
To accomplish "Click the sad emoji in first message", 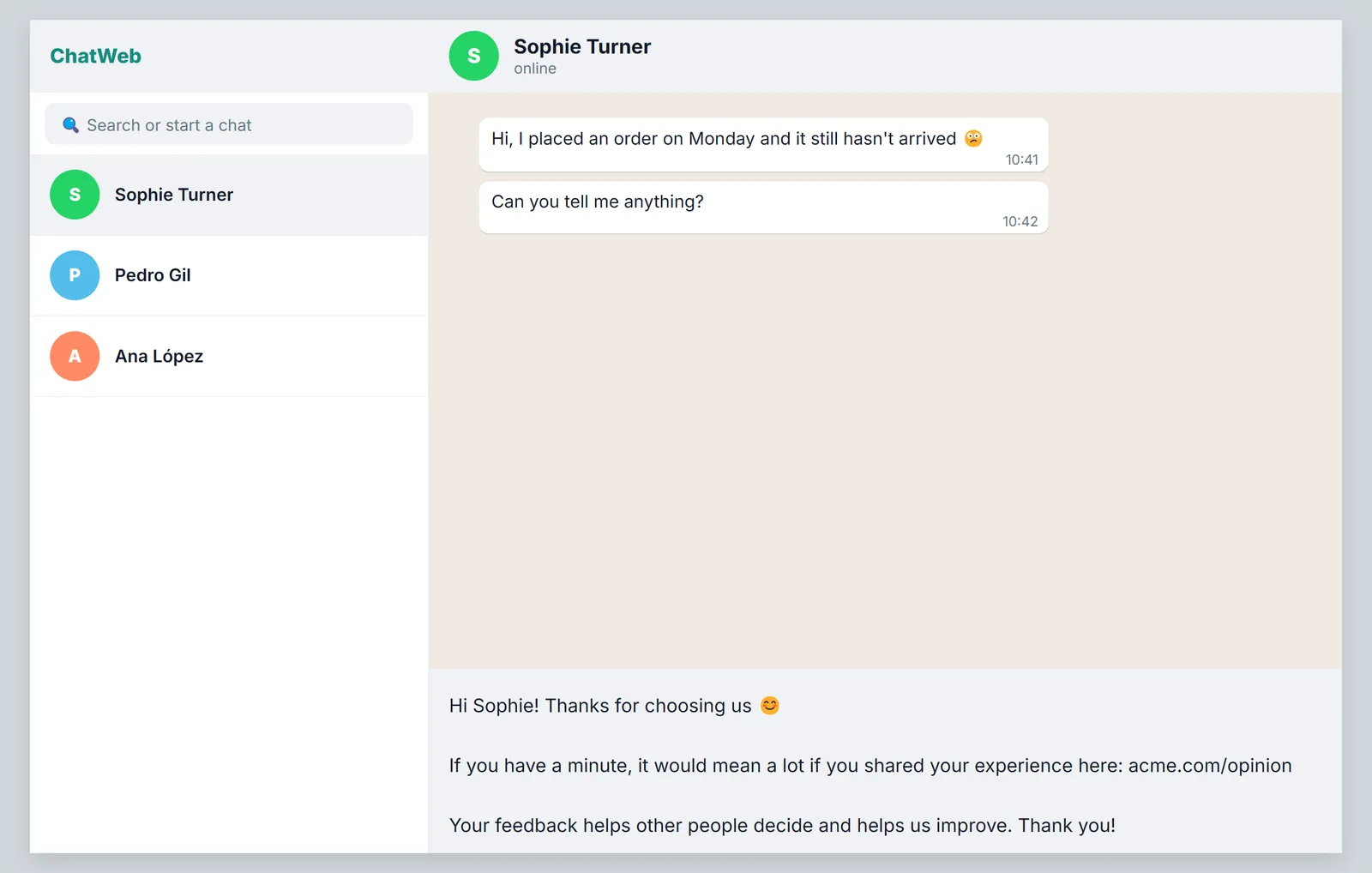I will click(973, 138).
